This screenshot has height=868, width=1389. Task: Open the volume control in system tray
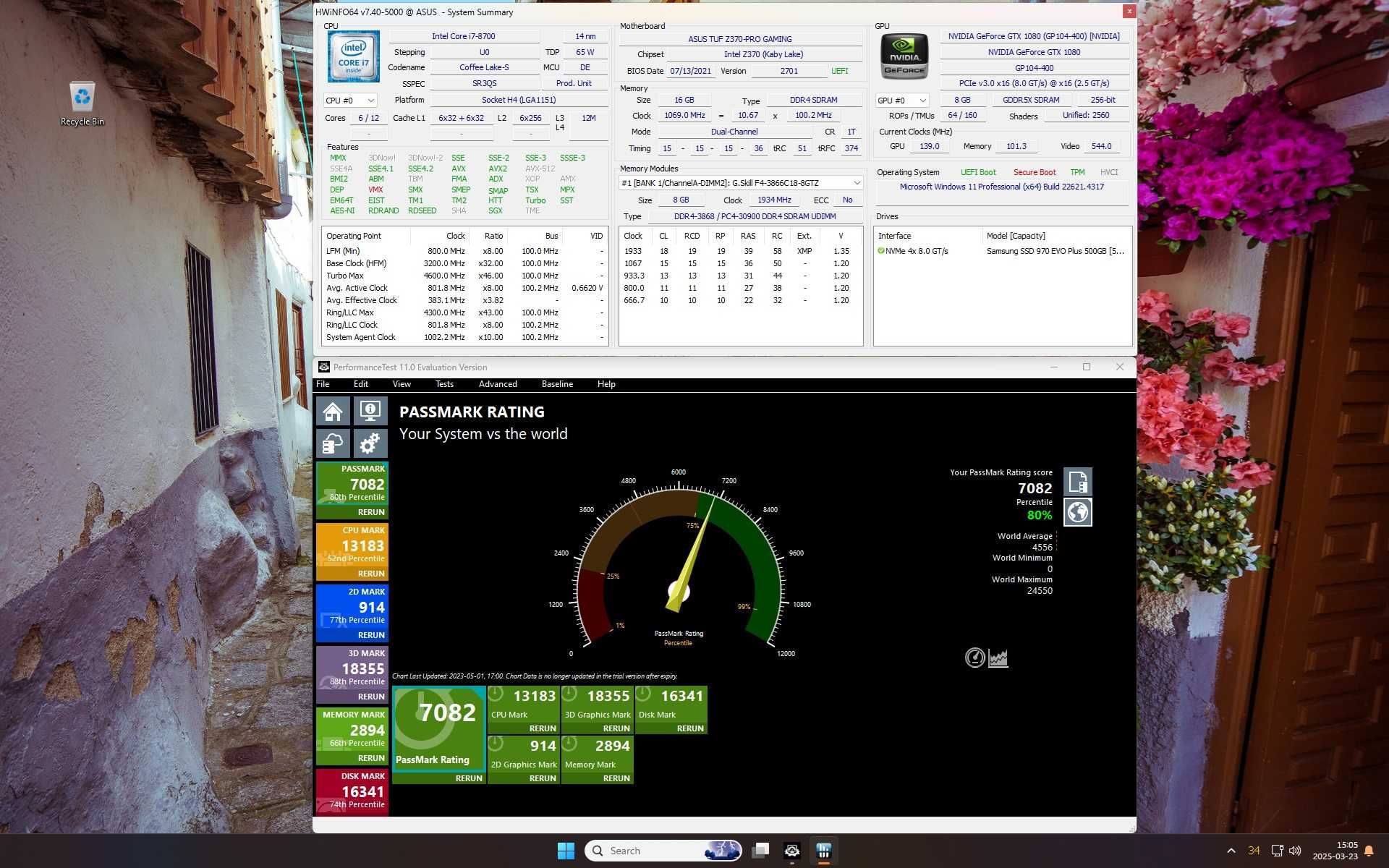1295,851
